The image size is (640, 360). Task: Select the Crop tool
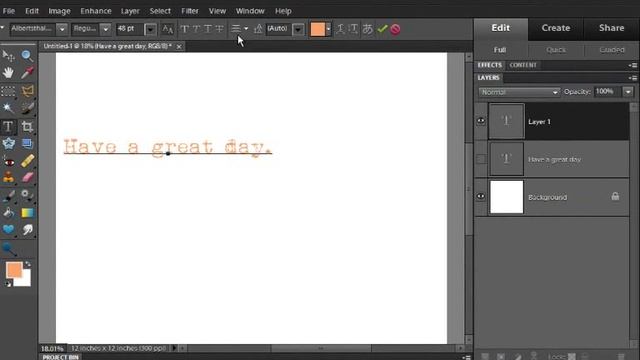click(27, 127)
